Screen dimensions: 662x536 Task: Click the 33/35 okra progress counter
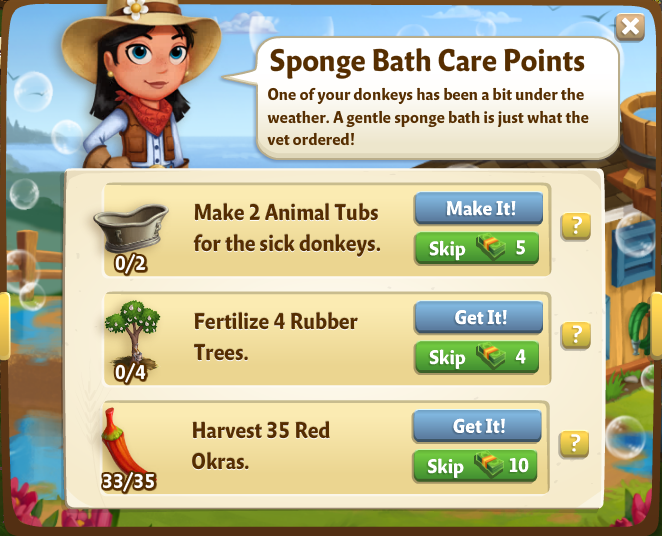(129, 482)
